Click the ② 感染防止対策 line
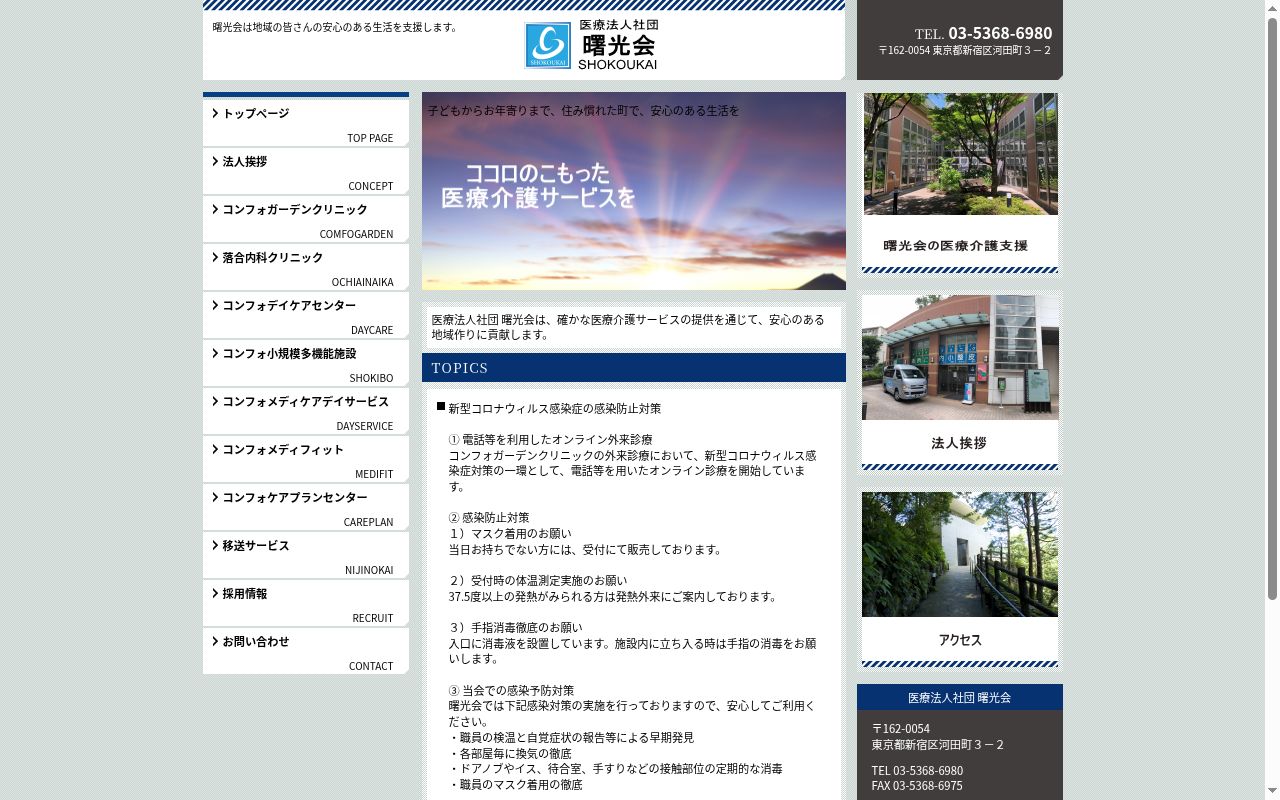 pyautogui.click(x=489, y=518)
